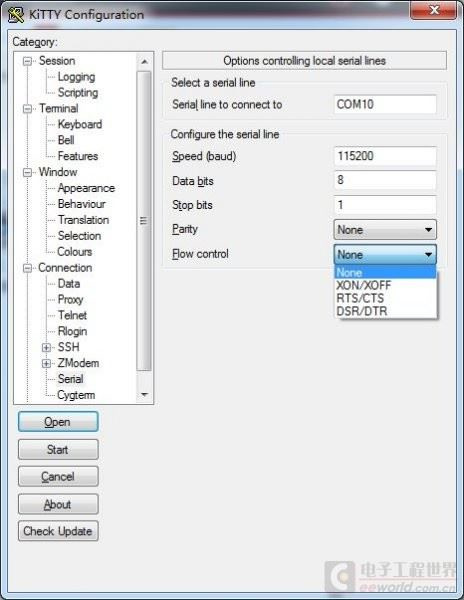The width and height of the screenshot is (464, 600).
Task: Click the About button
Action: 58,504
